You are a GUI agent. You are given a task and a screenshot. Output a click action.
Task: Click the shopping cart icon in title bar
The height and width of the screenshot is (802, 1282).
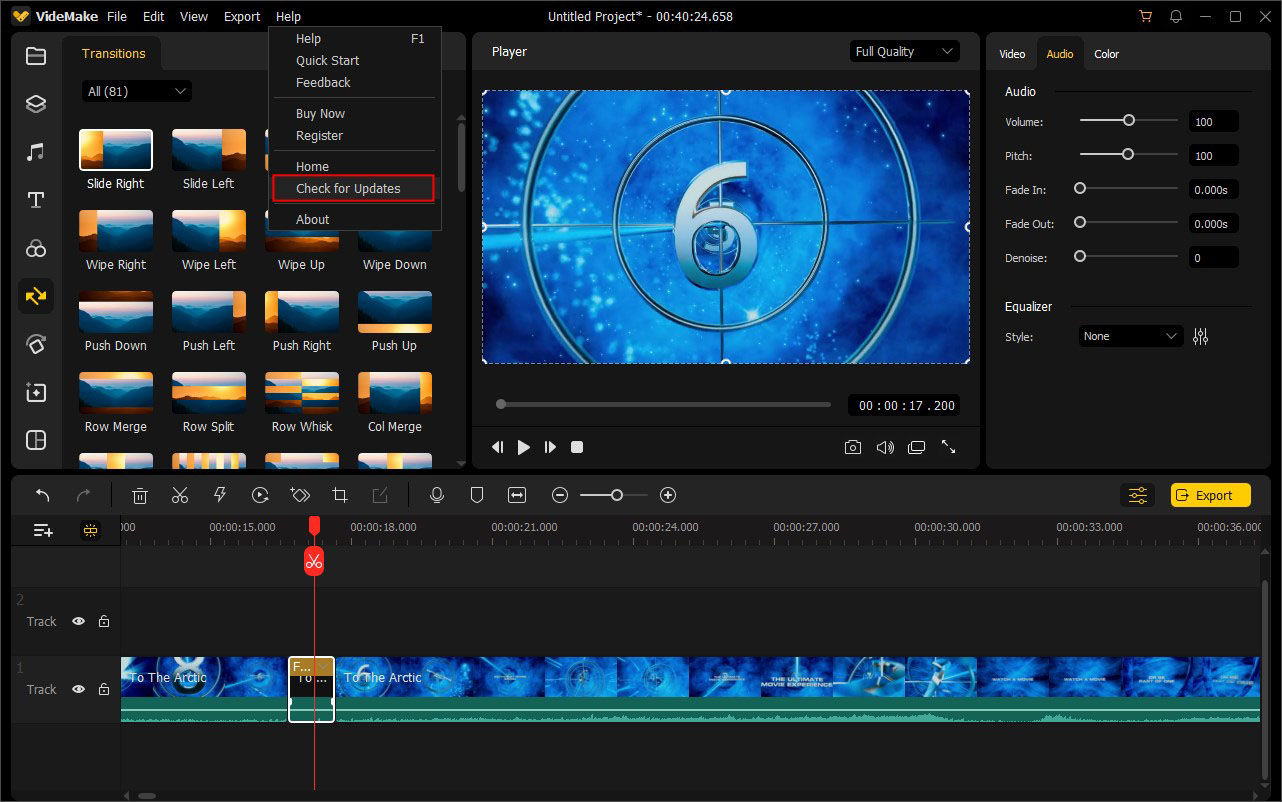pyautogui.click(x=1145, y=17)
